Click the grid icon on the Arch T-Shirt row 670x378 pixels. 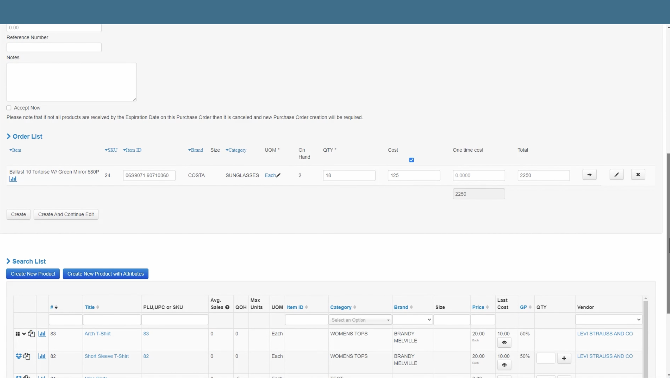[x=18, y=334]
